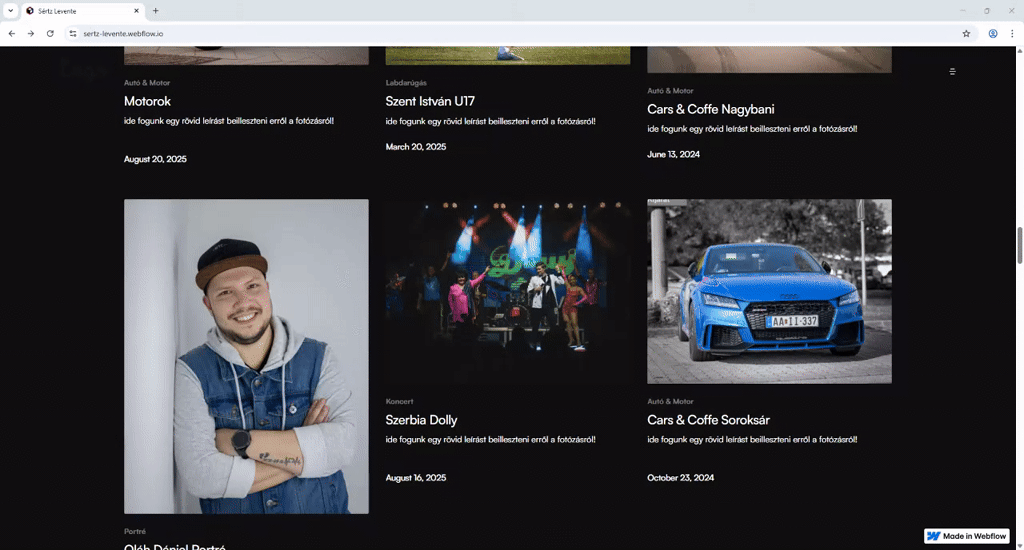Open the site hamburger menu icon
This screenshot has width=1024, height=550.
point(952,72)
